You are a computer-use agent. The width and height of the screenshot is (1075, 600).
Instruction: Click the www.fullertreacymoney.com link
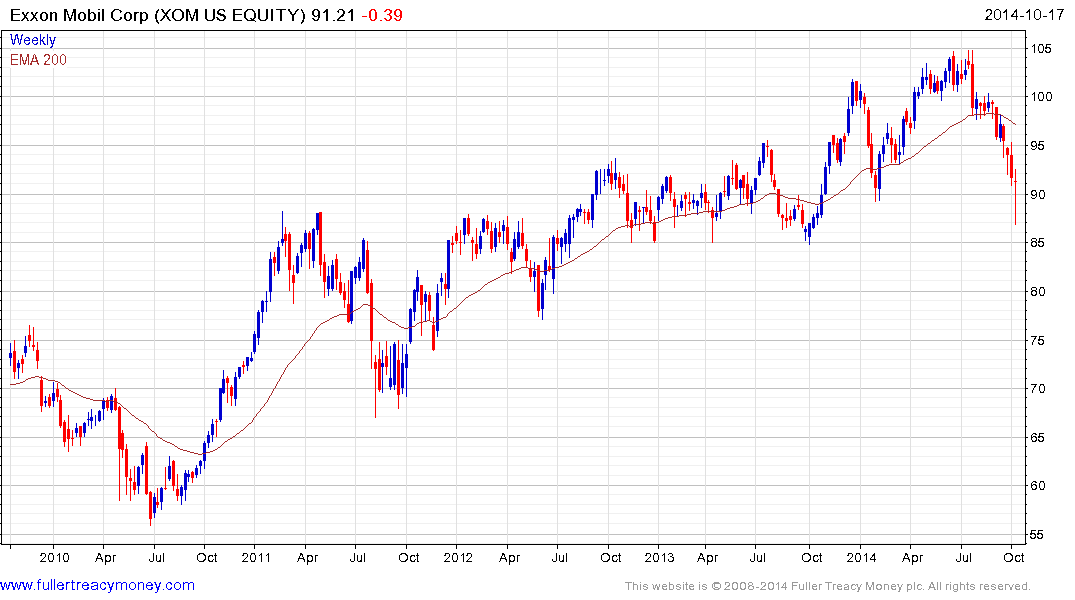[97, 586]
